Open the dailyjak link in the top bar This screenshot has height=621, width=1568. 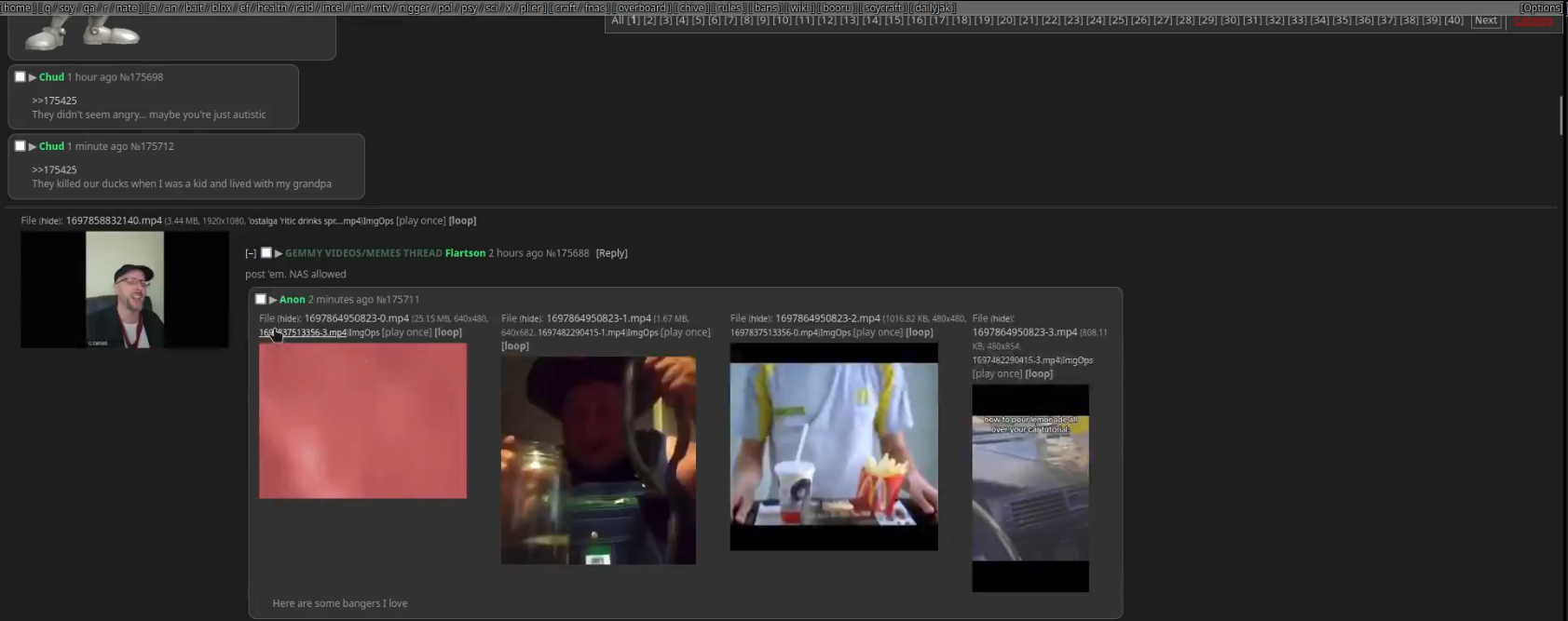click(x=934, y=7)
